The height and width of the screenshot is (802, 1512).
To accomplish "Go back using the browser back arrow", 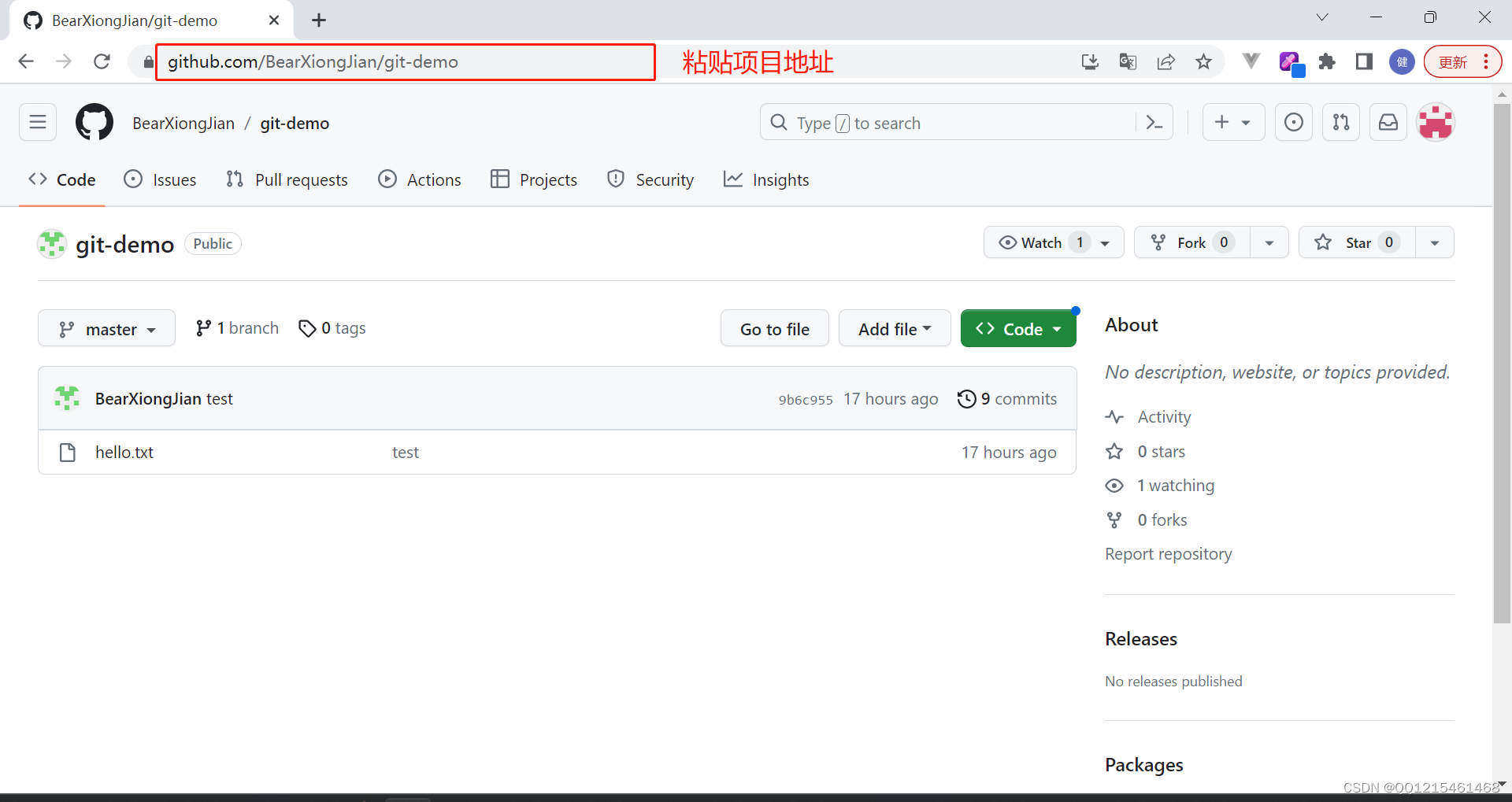I will [26, 61].
